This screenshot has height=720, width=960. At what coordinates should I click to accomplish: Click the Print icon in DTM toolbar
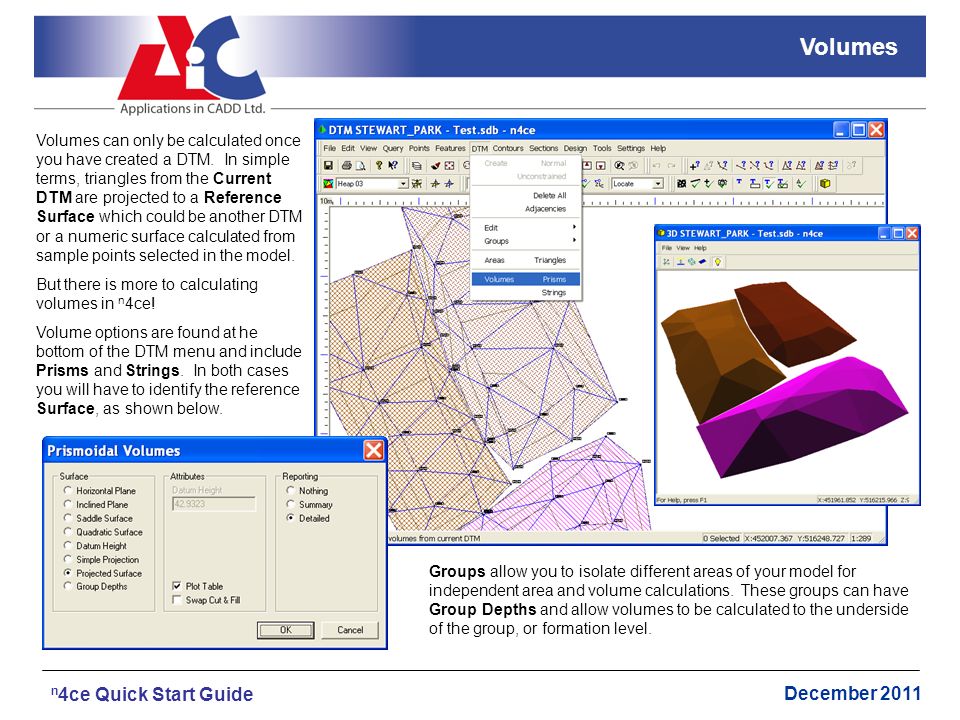click(347, 165)
